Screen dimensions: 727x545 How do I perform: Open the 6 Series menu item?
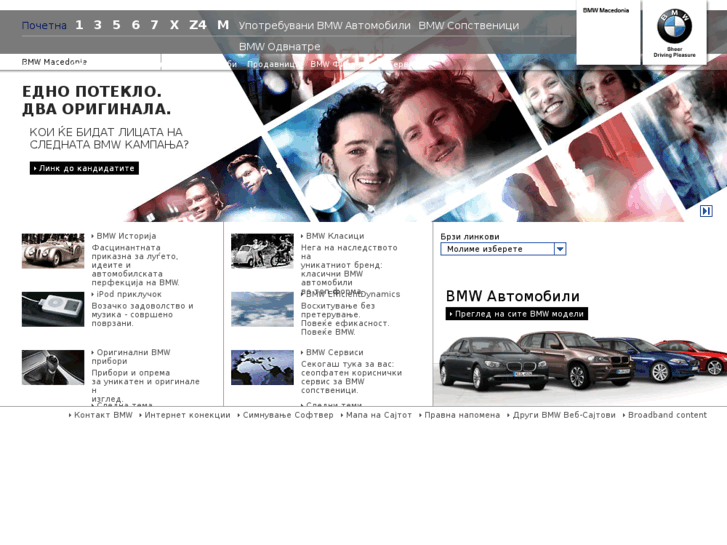tap(135, 25)
